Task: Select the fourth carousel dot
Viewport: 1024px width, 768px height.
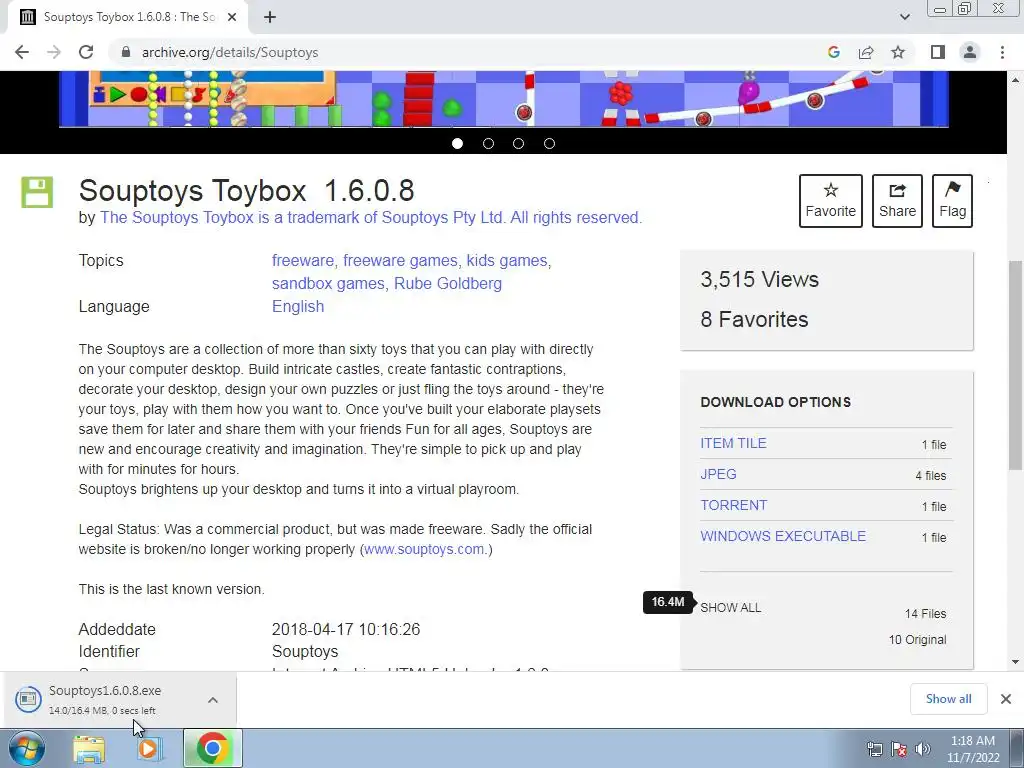Action: click(x=549, y=144)
